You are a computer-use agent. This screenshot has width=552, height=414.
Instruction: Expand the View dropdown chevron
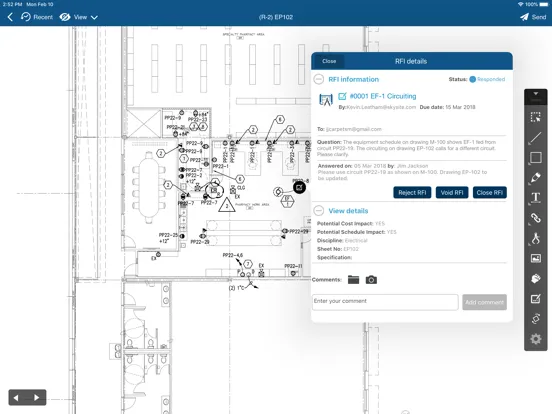(94, 17)
